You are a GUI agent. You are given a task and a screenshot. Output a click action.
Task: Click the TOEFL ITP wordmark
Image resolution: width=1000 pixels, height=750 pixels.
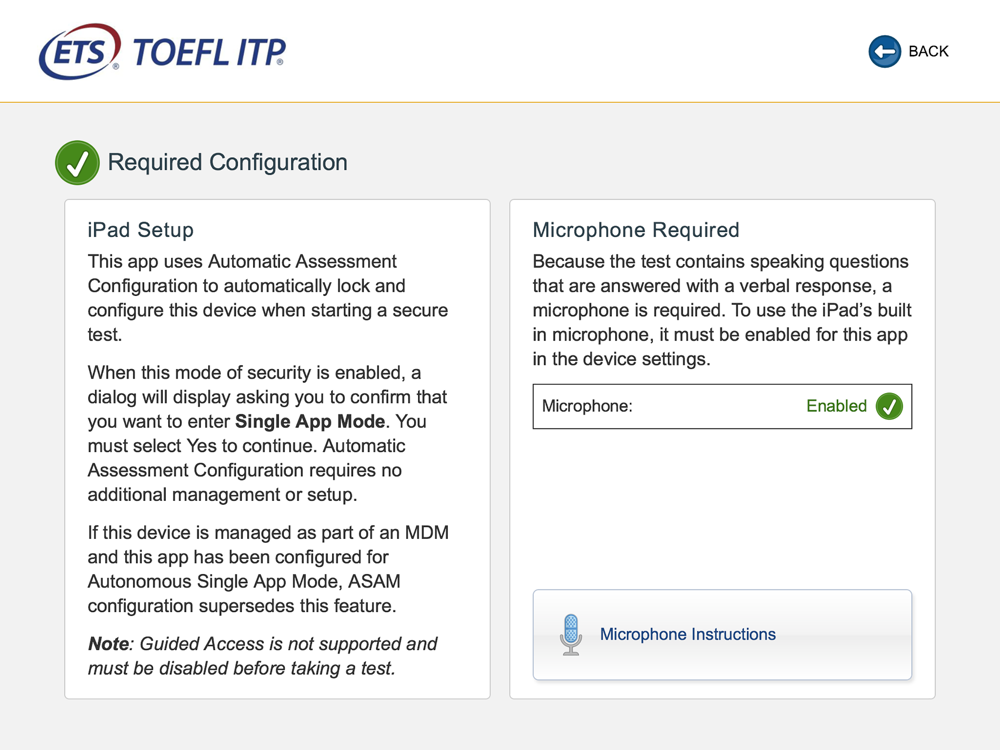coord(209,52)
